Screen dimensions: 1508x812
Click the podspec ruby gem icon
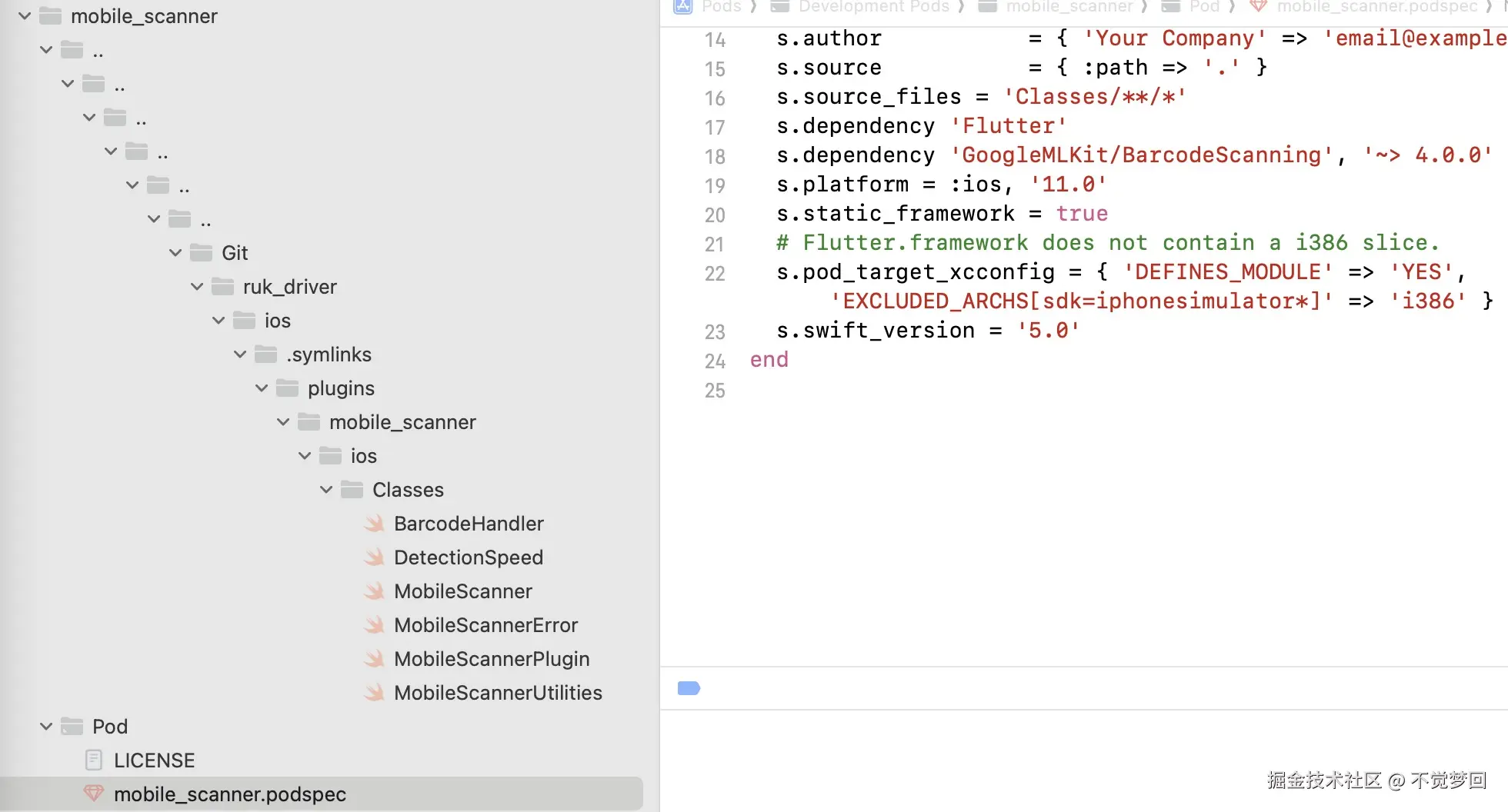[94, 794]
